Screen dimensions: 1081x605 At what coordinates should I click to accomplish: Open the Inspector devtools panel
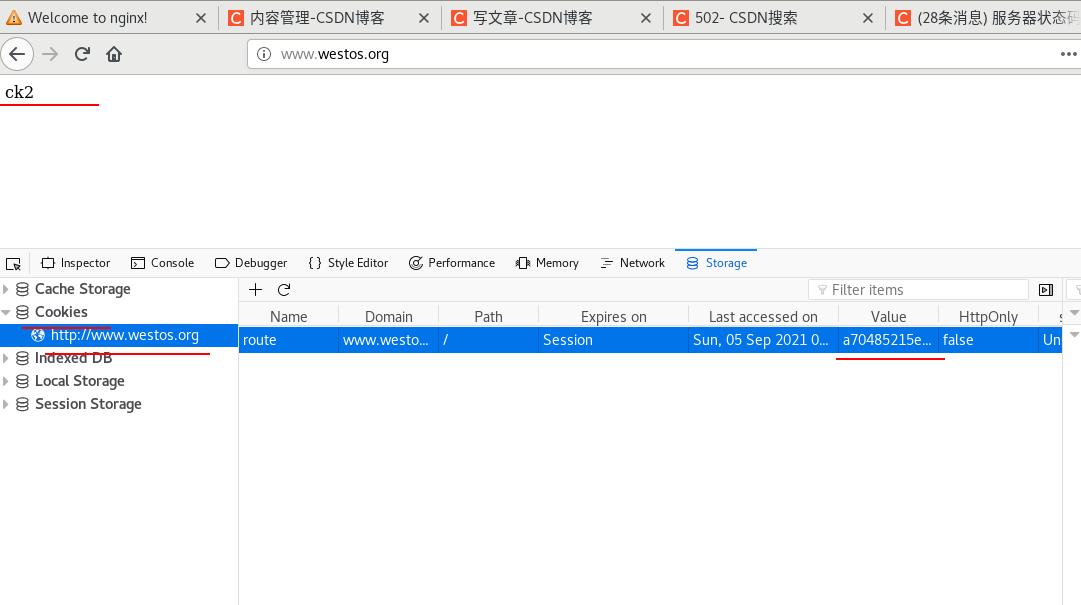click(75, 263)
